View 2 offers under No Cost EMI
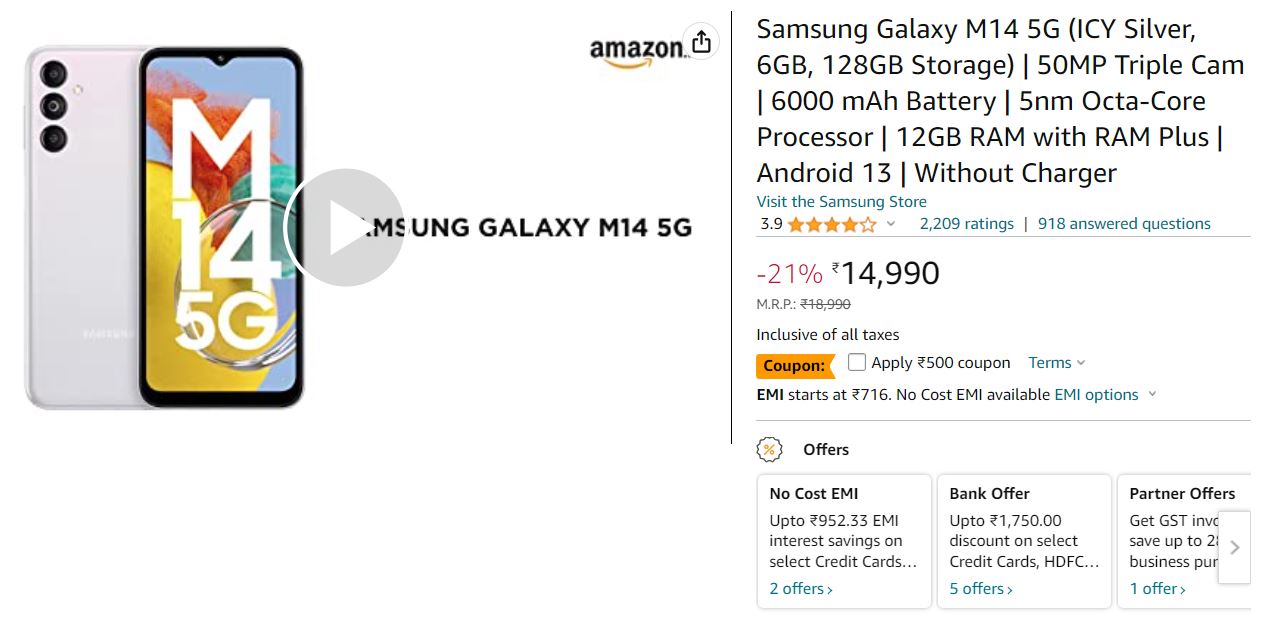The image size is (1274, 618). pos(801,589)
